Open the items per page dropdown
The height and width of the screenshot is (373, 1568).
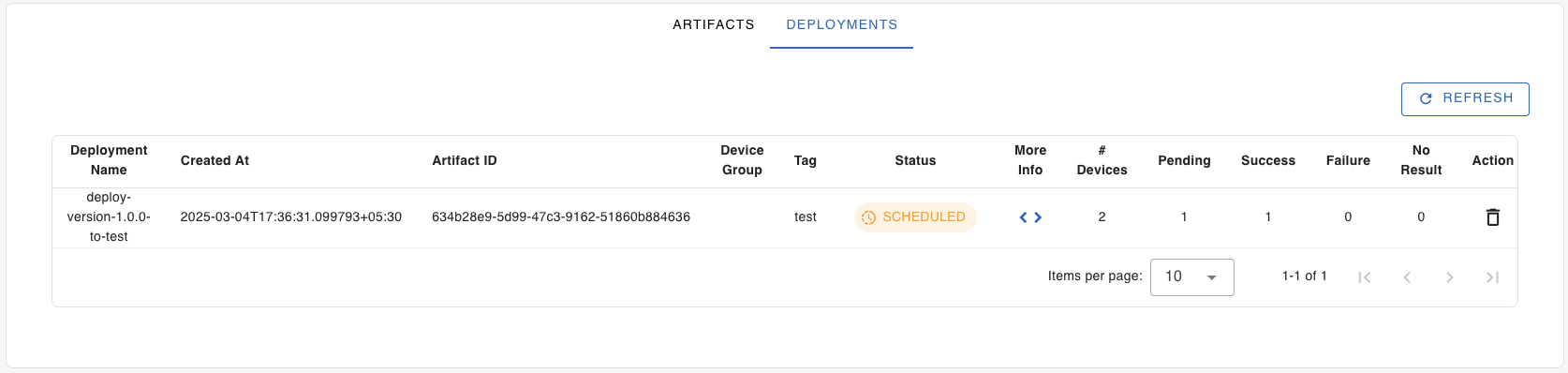click(x=1191, y=277)
